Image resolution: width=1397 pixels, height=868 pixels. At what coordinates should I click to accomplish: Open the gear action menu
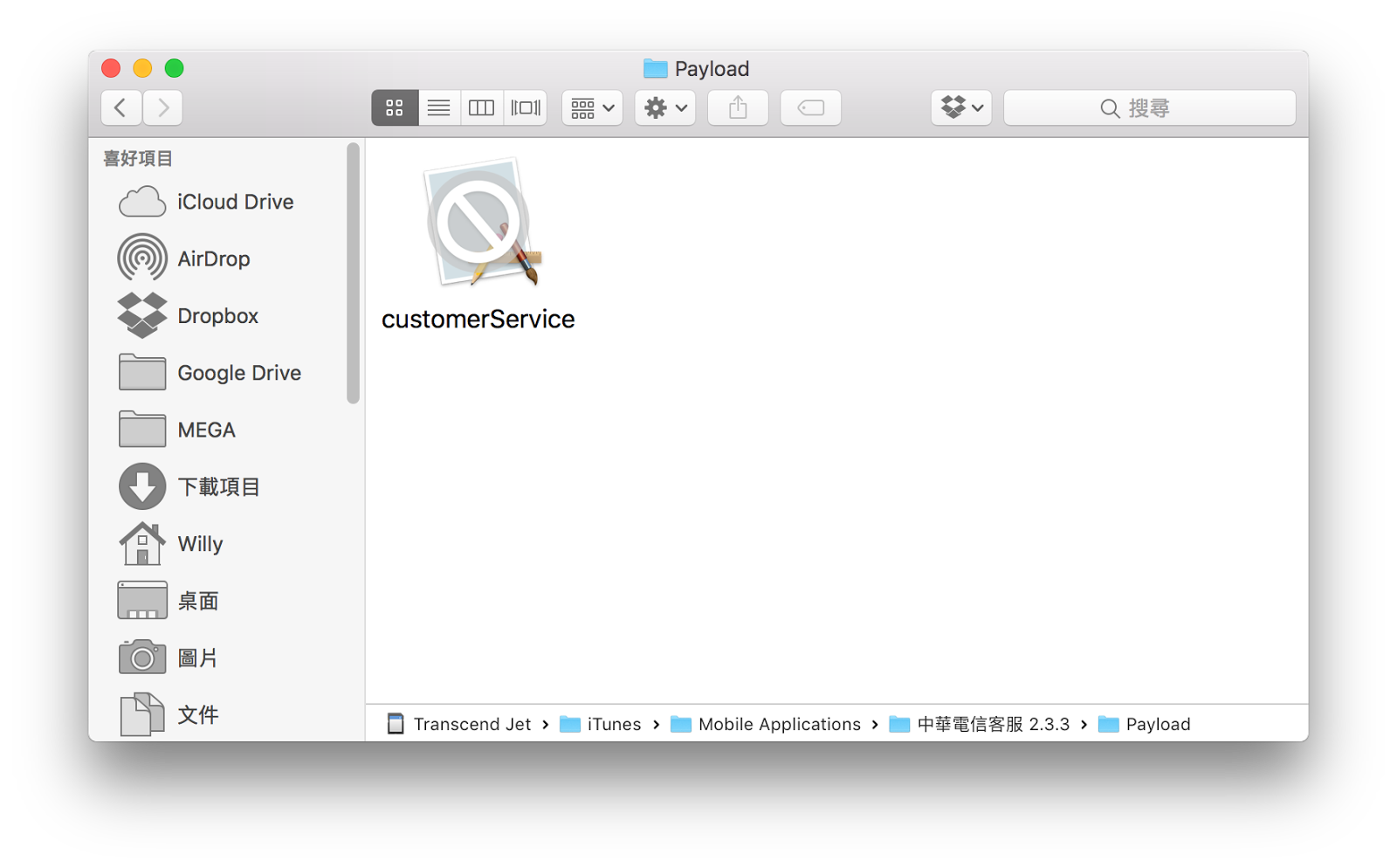(x=665, y=108)
